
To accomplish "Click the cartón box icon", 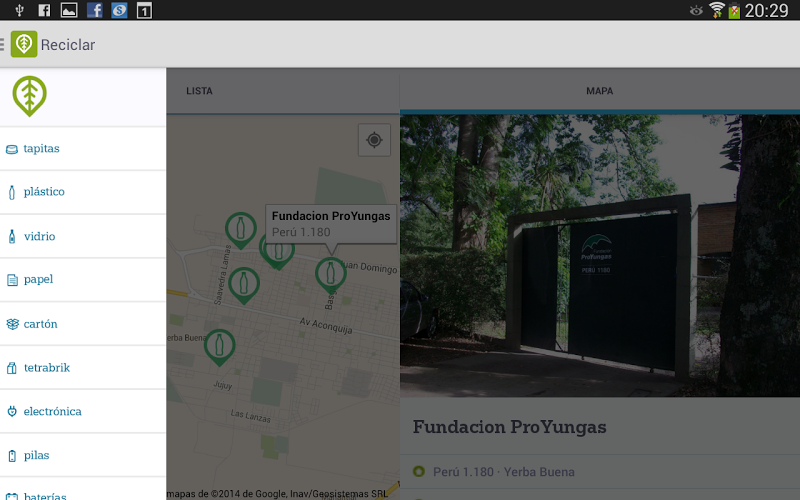I will click(12, 324).
